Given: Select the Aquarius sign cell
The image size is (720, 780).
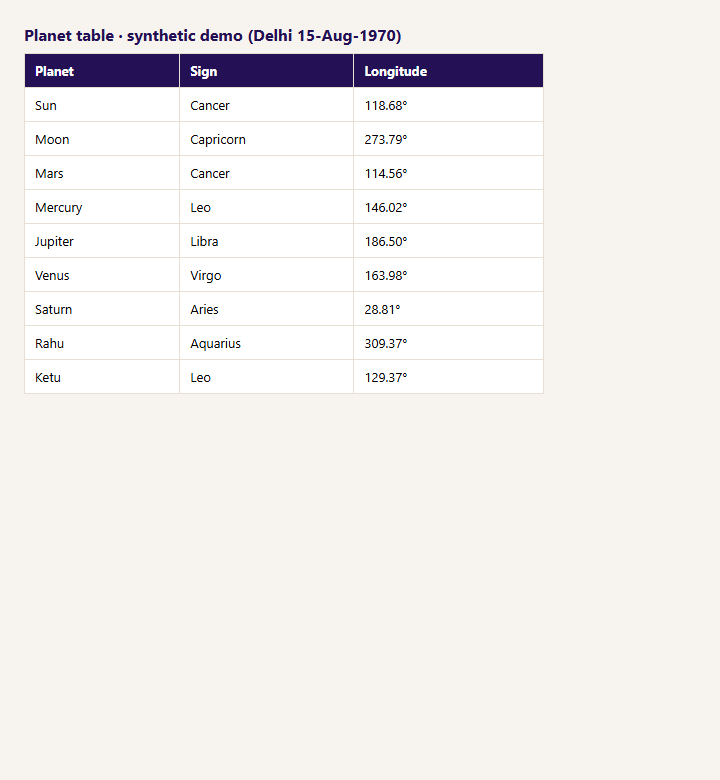Looking at the screenshot, I should click(x=266, y=343).
